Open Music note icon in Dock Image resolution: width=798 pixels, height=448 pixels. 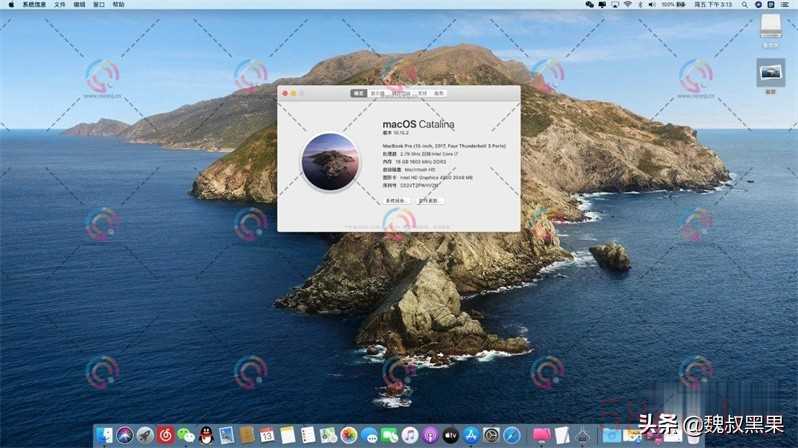410,436
